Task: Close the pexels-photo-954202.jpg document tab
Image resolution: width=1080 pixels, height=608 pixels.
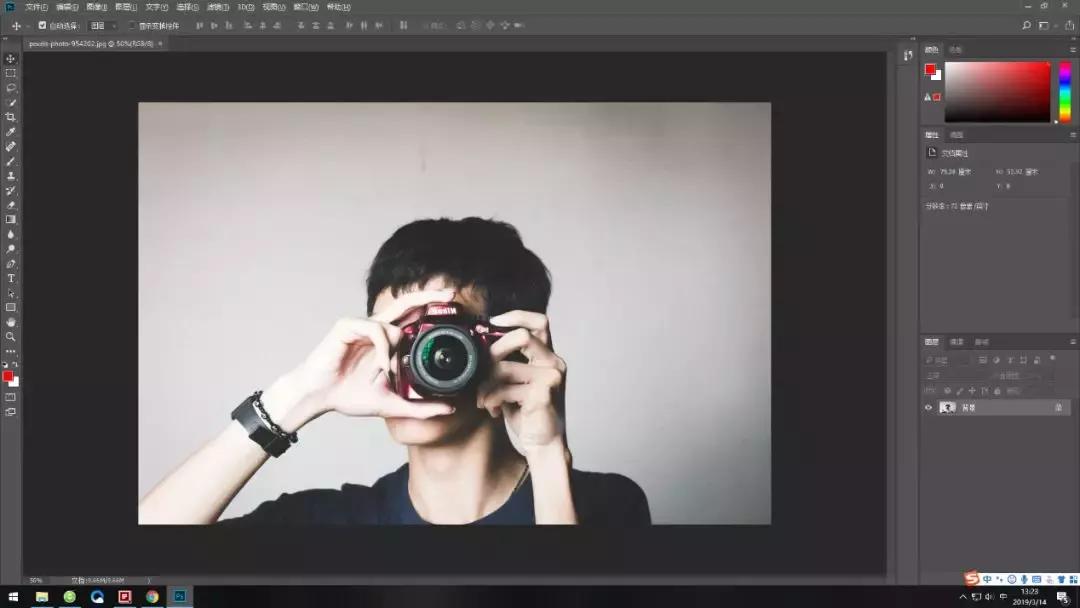Action: [x=160, y=43]
